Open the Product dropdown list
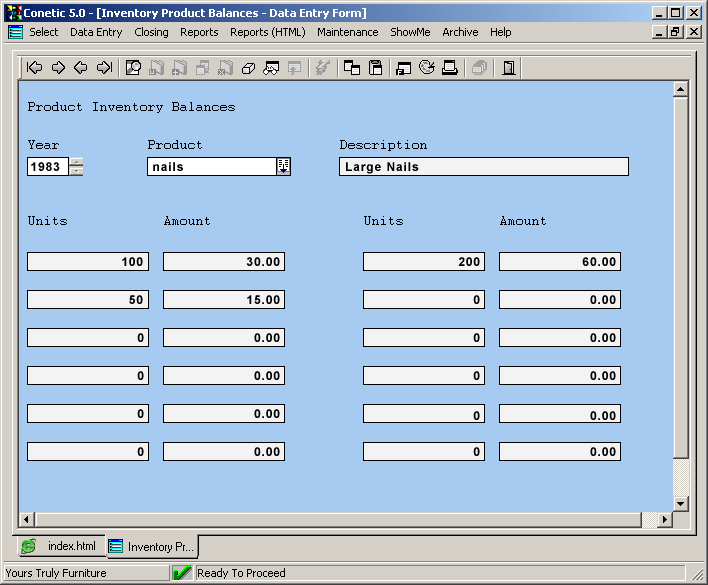Image resolution: width=708 pixels, height=585 pixels. pyautogui.click(x=283, y=167)
